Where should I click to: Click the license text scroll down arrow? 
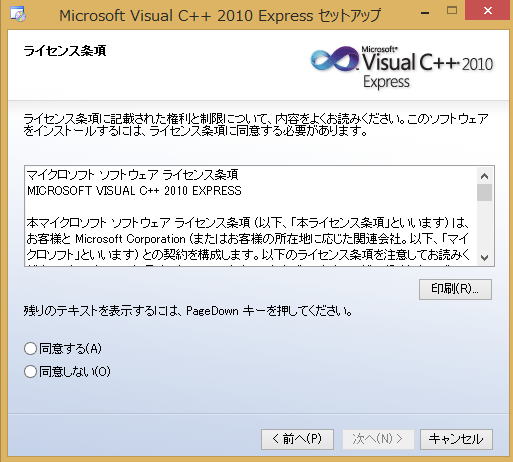click(x=484, y=257)
